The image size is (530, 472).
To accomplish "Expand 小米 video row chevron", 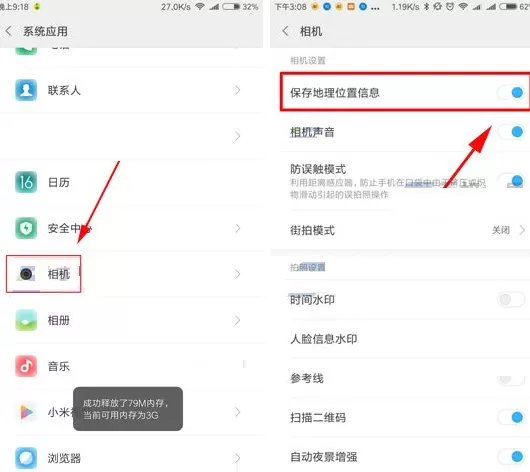I will point(238,412).
